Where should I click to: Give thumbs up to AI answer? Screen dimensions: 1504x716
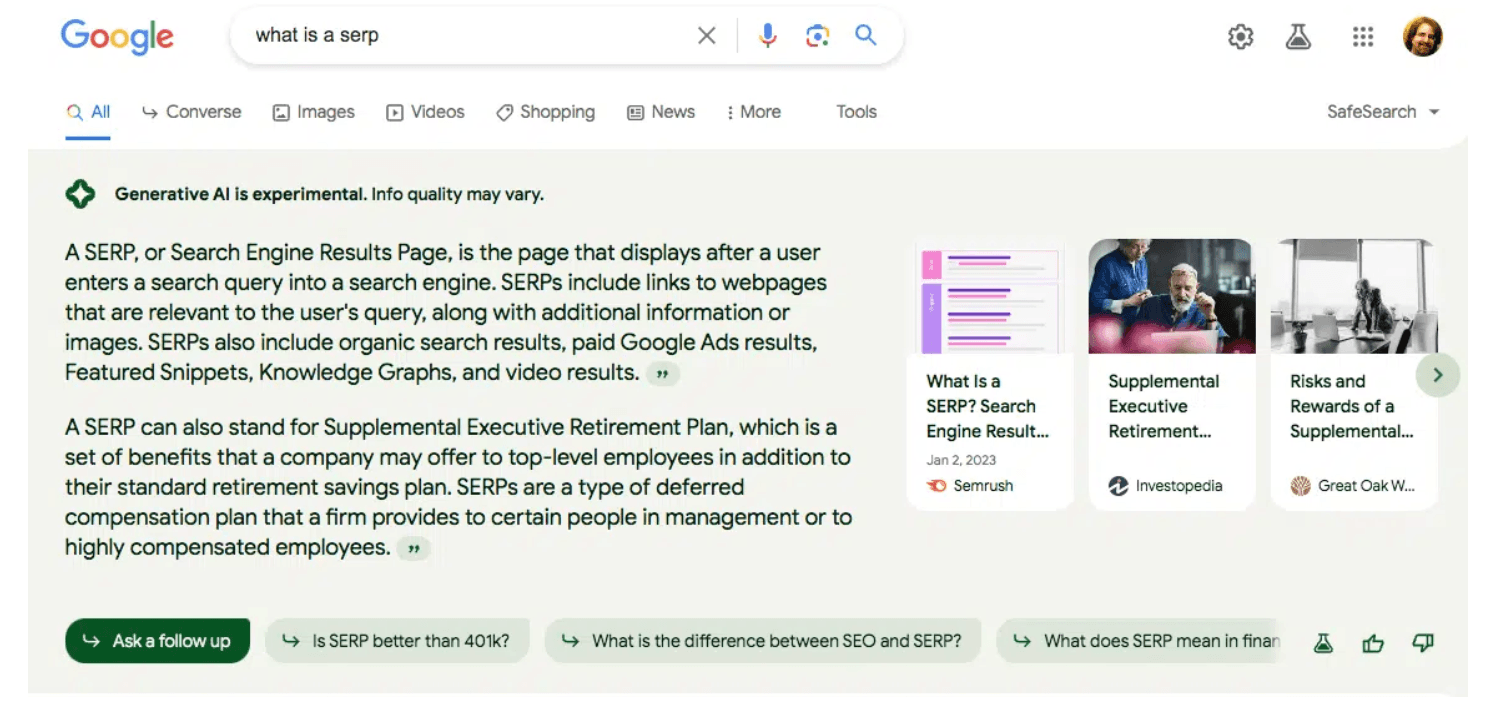tap(1373, 643)
